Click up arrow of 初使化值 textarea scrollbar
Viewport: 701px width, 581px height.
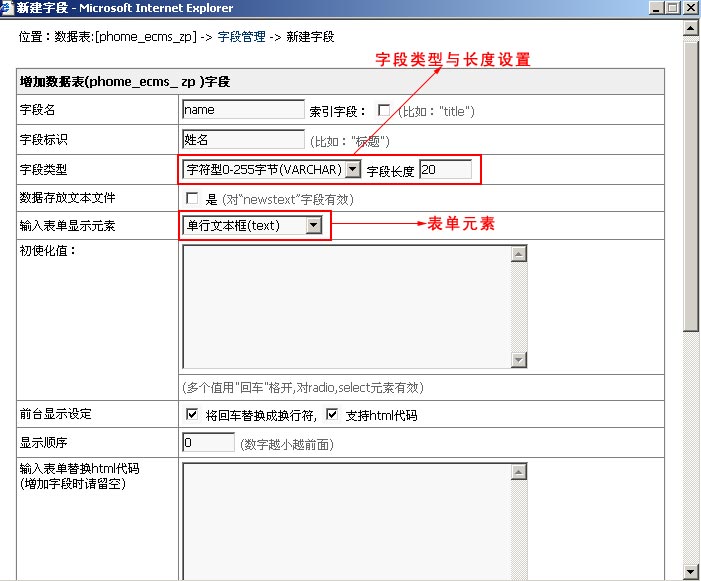(x=518, y=254)
